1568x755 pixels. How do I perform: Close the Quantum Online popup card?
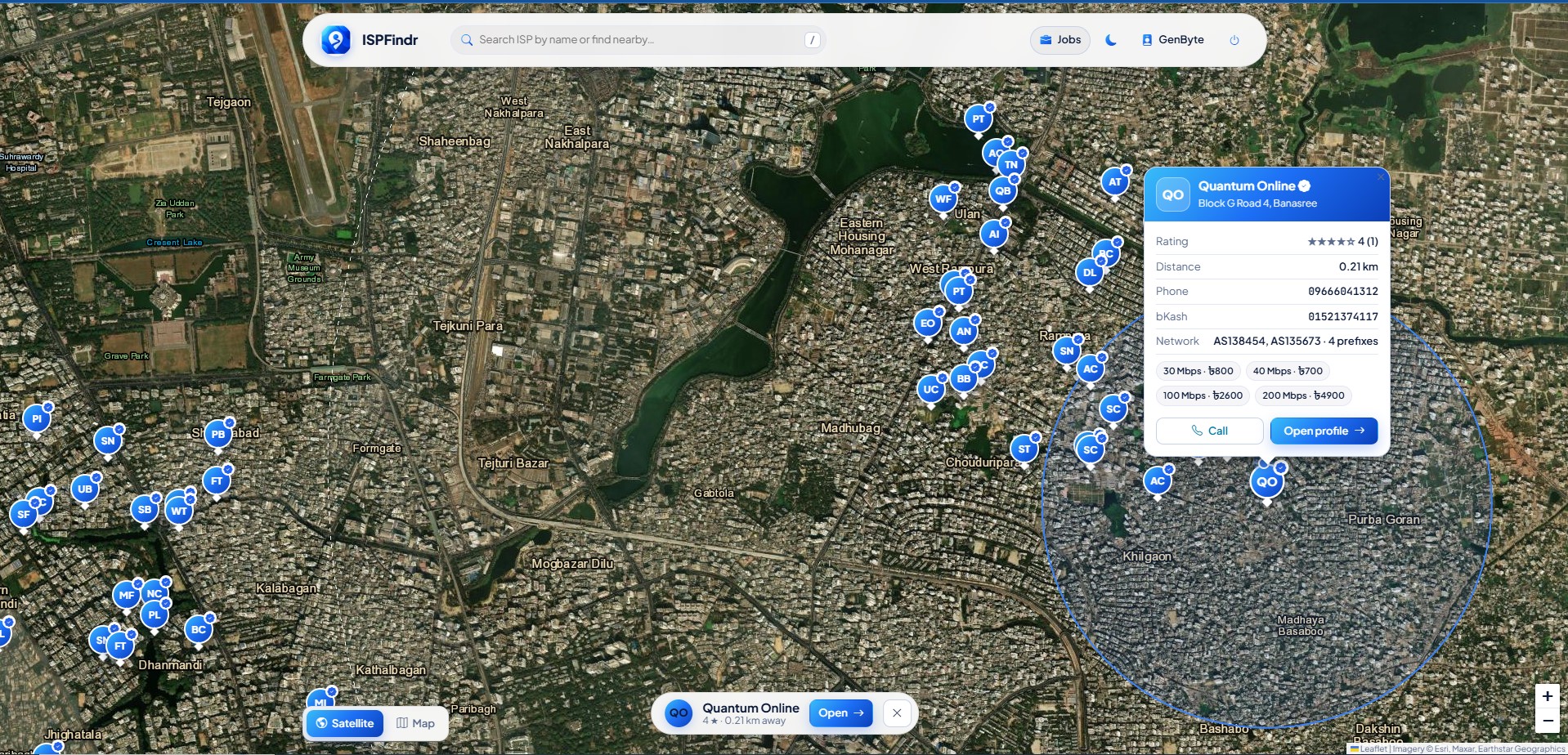point(1381,176)
